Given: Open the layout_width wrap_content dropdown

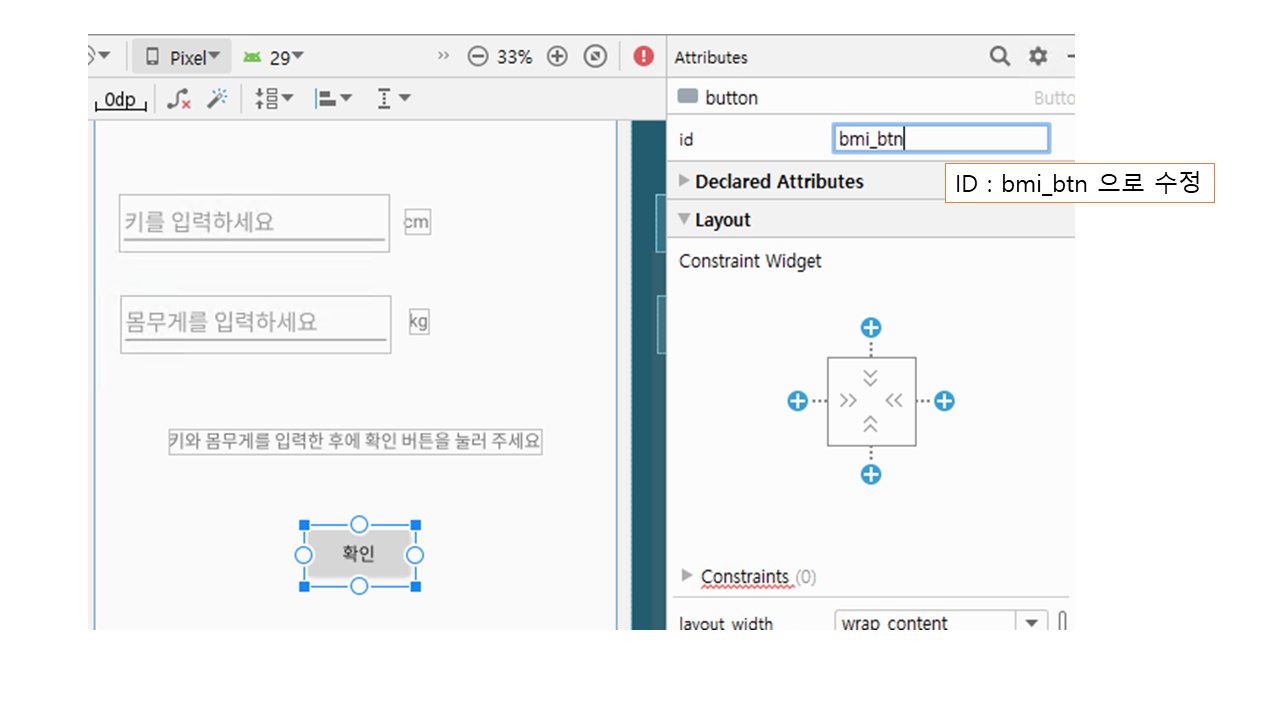Looking at the screenshot, I should (1031, 623).
